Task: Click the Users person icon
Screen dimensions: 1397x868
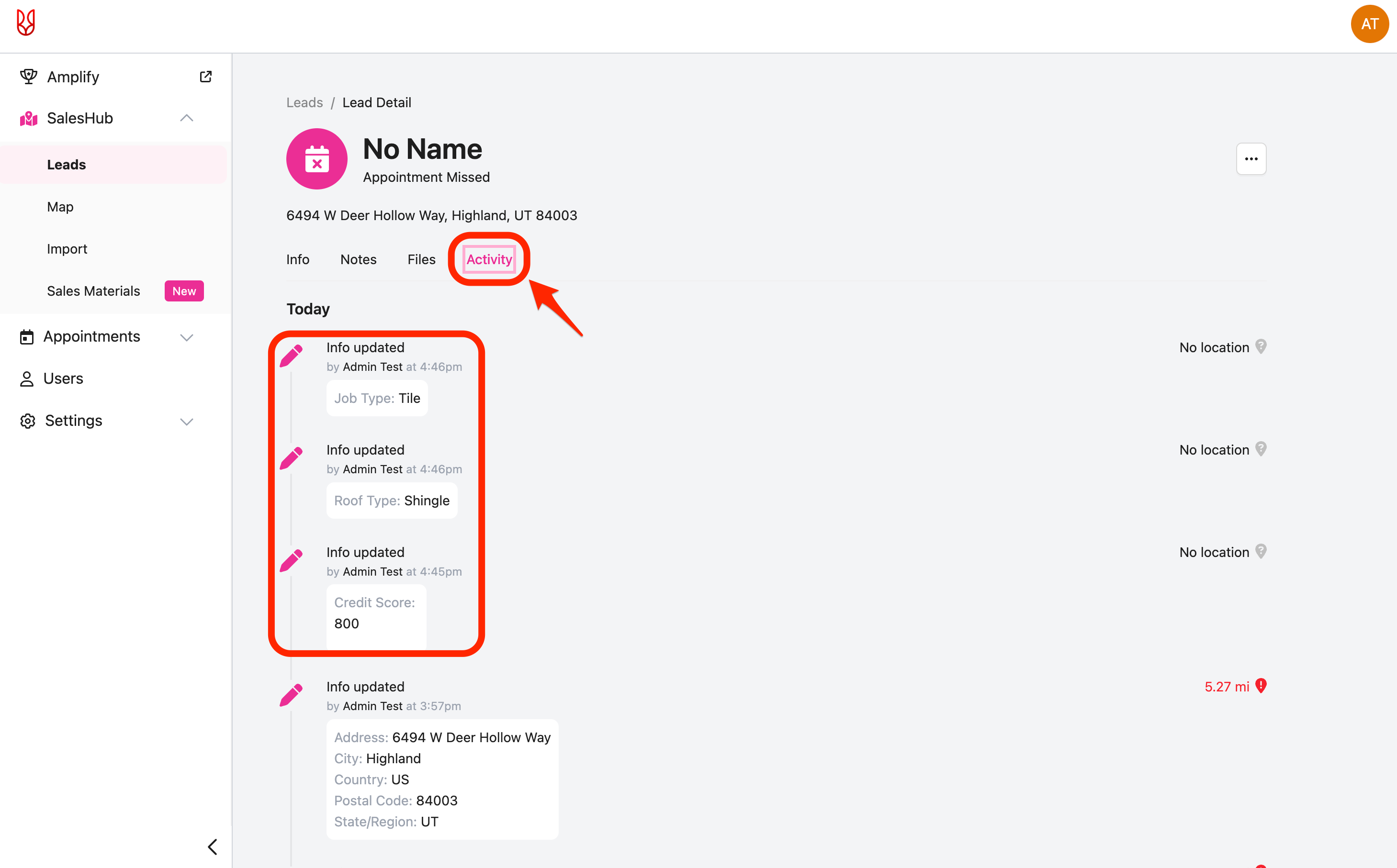Action: 26,379
